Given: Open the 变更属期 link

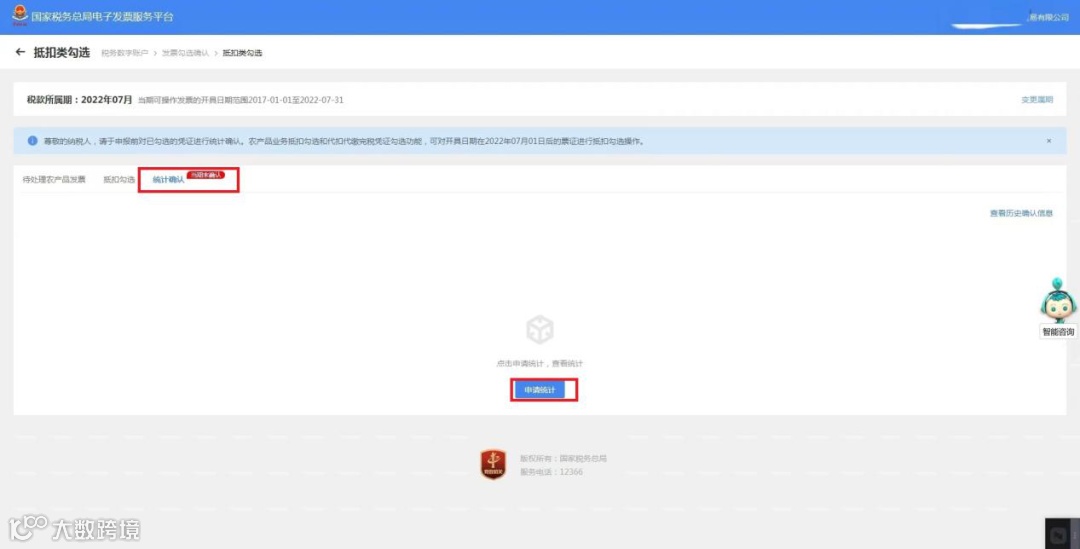Looking at the screenshot, I should pos(1037,100).
